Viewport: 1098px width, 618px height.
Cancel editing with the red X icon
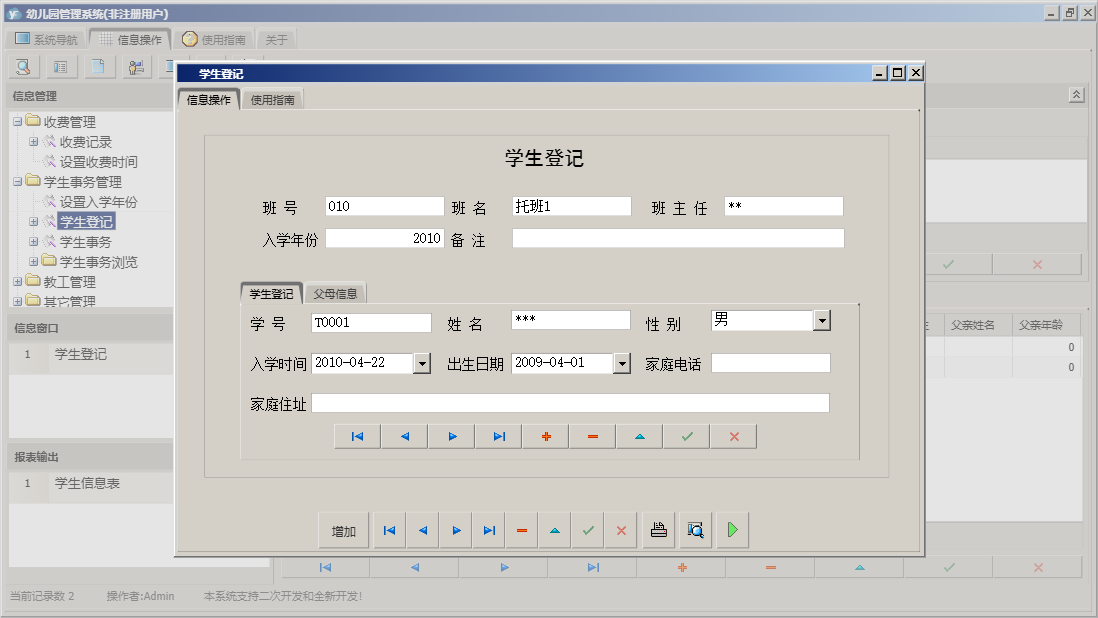click(x=733, y=436)
